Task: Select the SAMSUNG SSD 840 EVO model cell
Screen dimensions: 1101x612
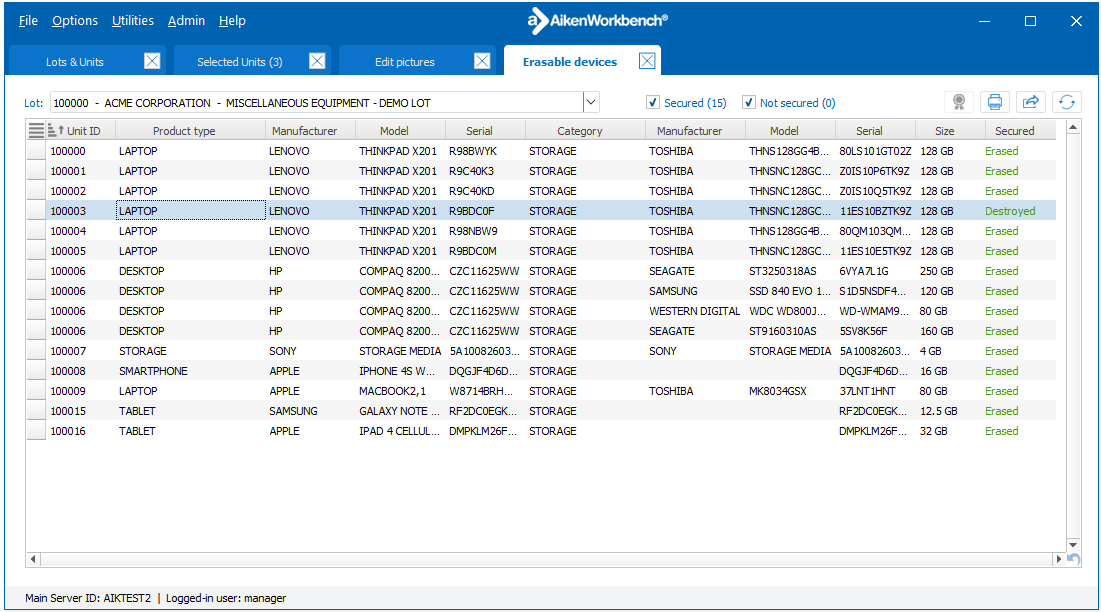Action: coord(789,291)
